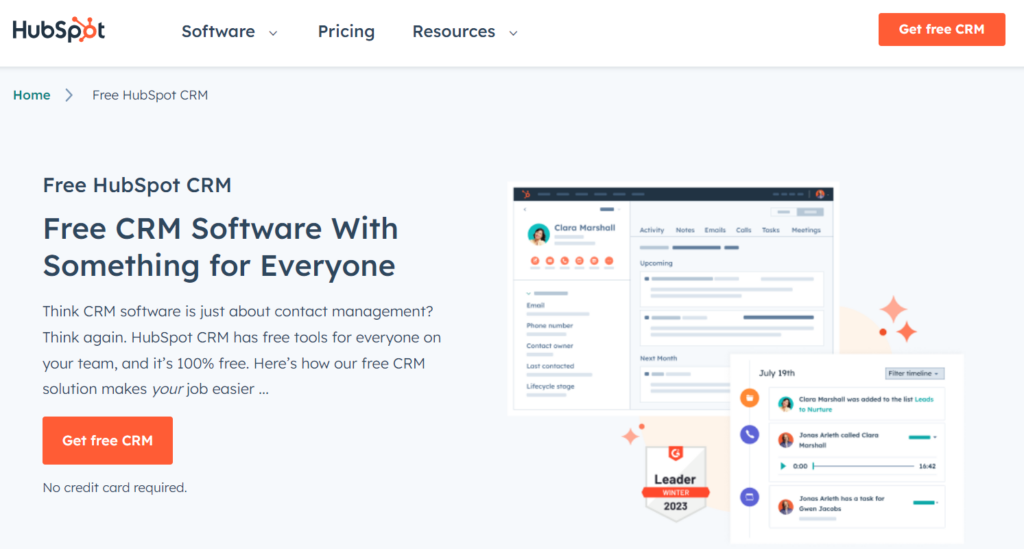Collapse the section chevron above Email field
1024x549 pixels.
(x=528, y=294)
